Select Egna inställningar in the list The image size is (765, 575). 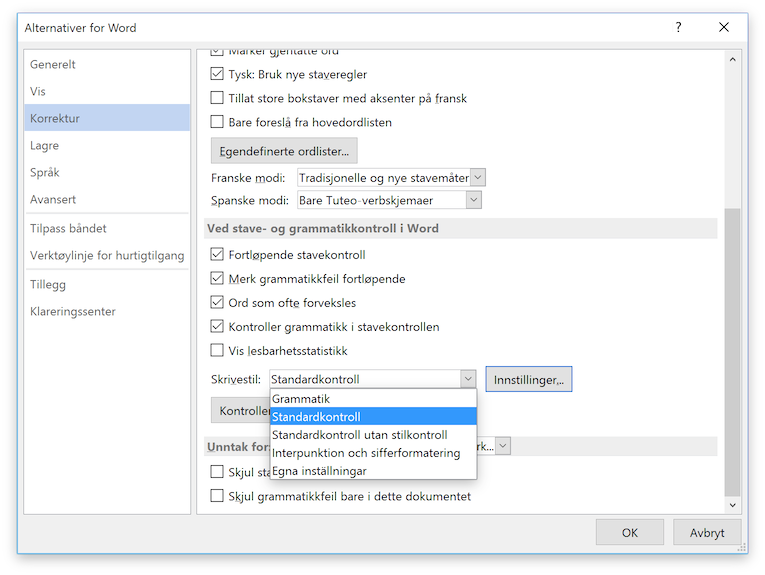point(319,471)
